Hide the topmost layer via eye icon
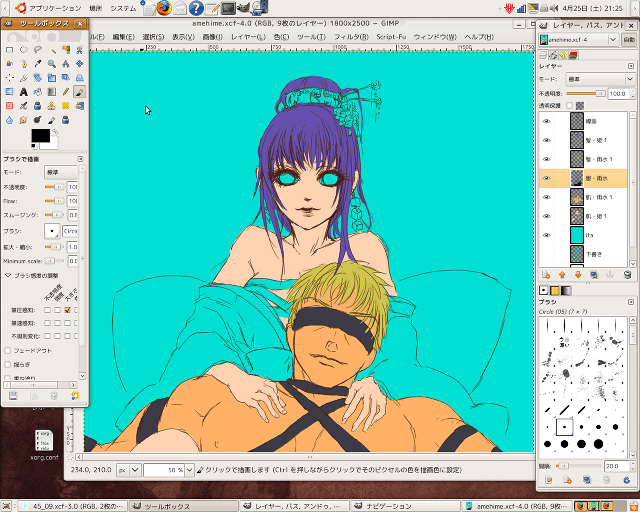This screenshot has width=640, height=512. pyautogui.click(x=547, y=121)
